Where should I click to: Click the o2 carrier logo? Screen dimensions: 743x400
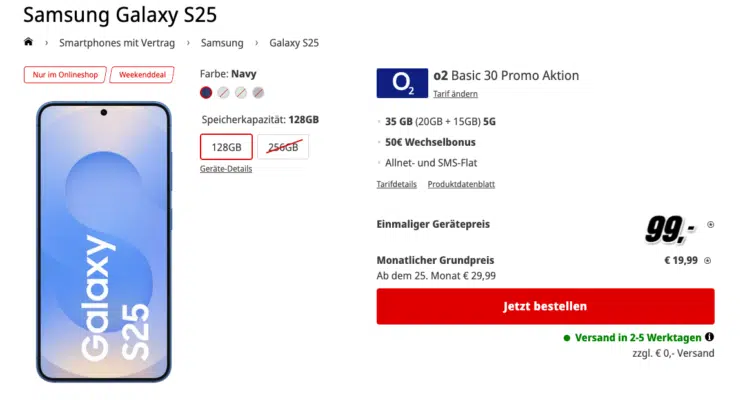(402, 83)
